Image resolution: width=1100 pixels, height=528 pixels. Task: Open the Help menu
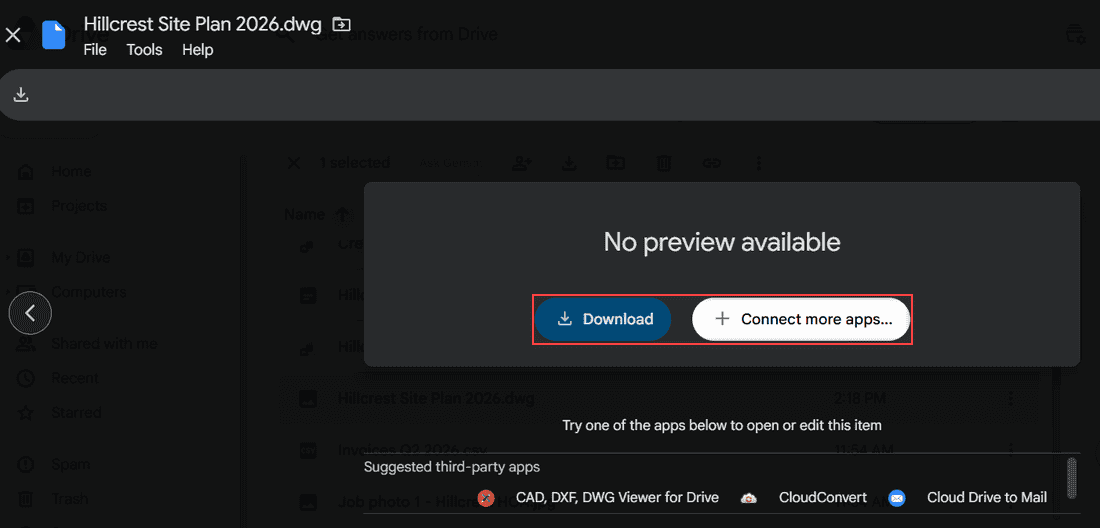point(198,50)
